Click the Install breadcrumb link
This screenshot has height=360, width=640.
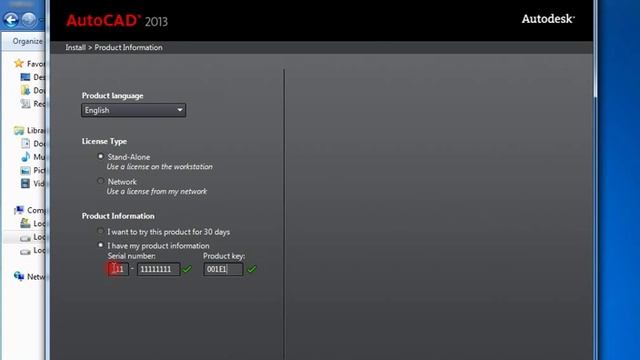click(x=76, y=47)
